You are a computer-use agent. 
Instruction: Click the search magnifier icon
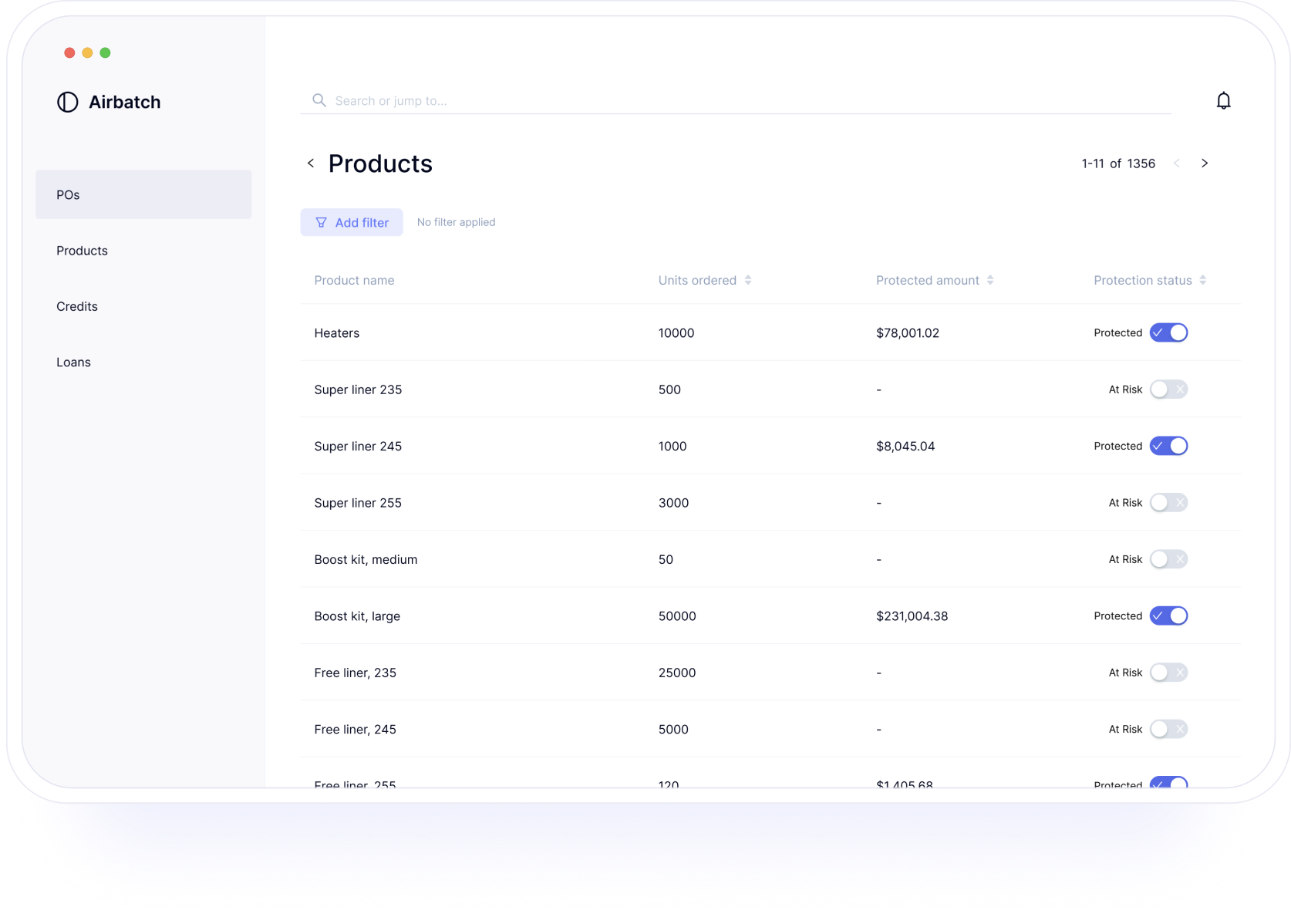pyautogui.click(x=319, y=100)
